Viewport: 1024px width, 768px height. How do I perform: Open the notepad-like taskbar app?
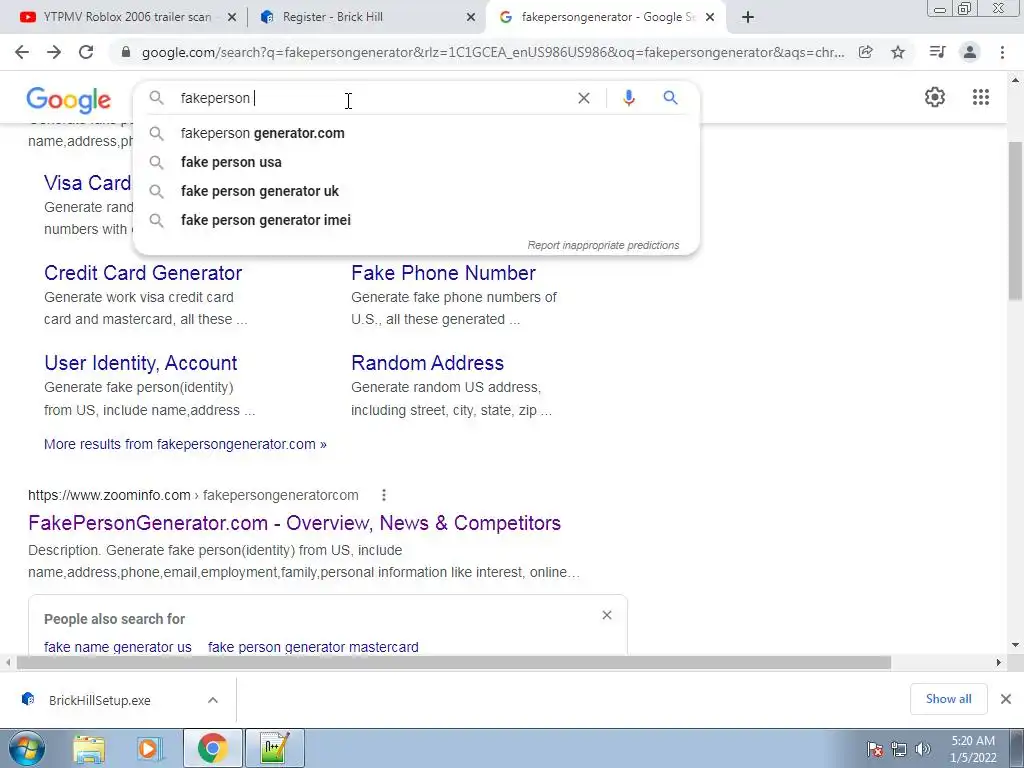(x=274, y=748)
